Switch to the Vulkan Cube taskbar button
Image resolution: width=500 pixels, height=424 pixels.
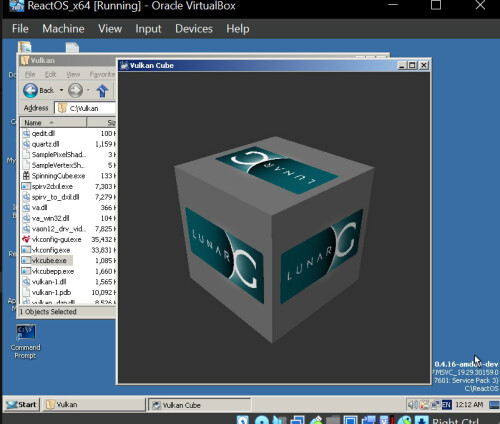(199, 405)
